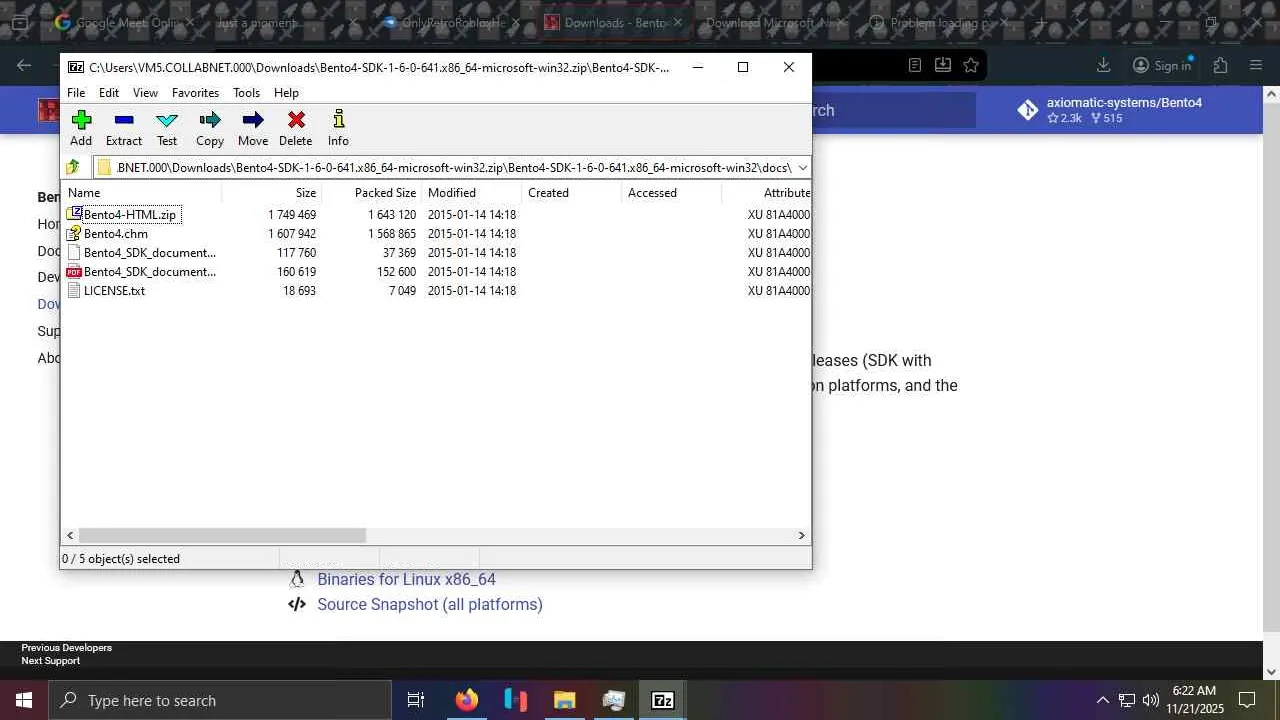Open Binaries for Linux x86_64 link
This screenshot has height=720, width=1280.
[406, 579]
